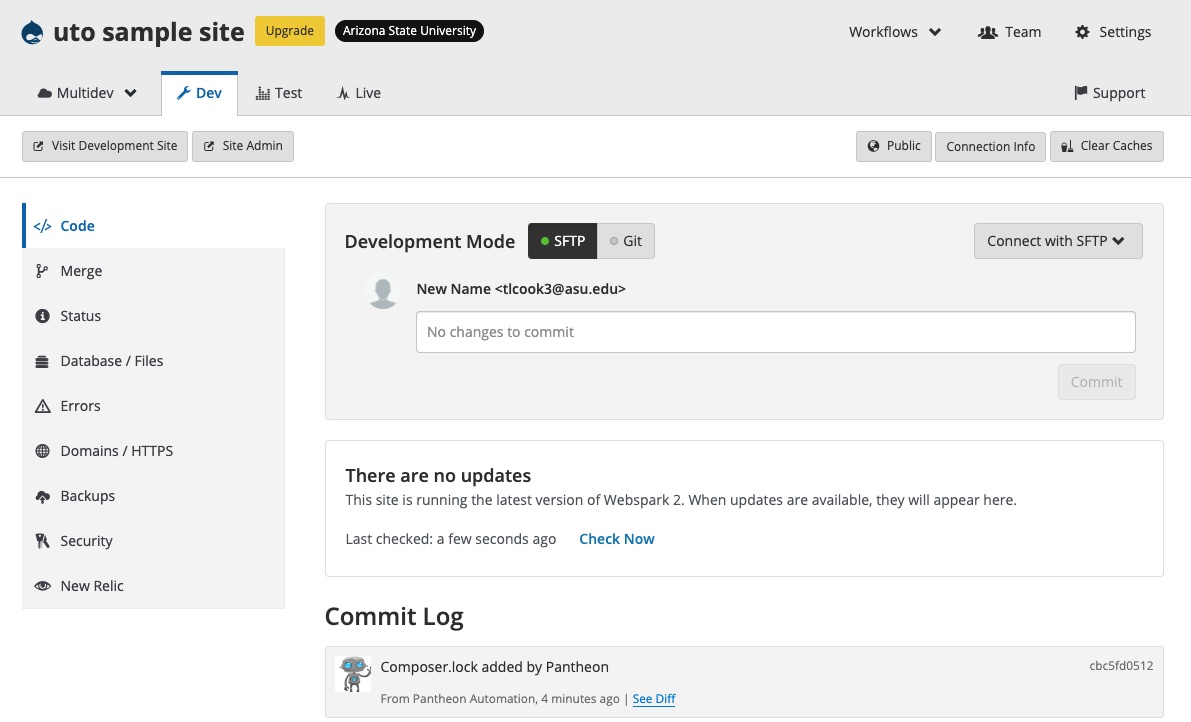The height and width of the screenshot is (722, 1191).
Task: Open the New Relic section in sidebar
Action: [x=153, y=586]
